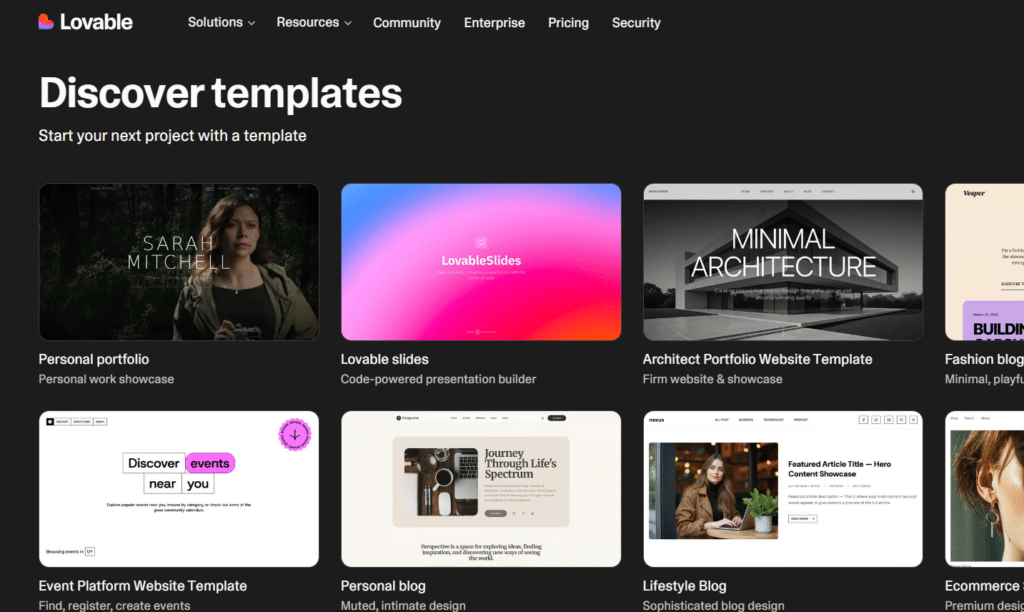Viewport: 1024px width, 612px height.
Task: Open the Discover events near you thumbnail
Action: tap(179, 489)
